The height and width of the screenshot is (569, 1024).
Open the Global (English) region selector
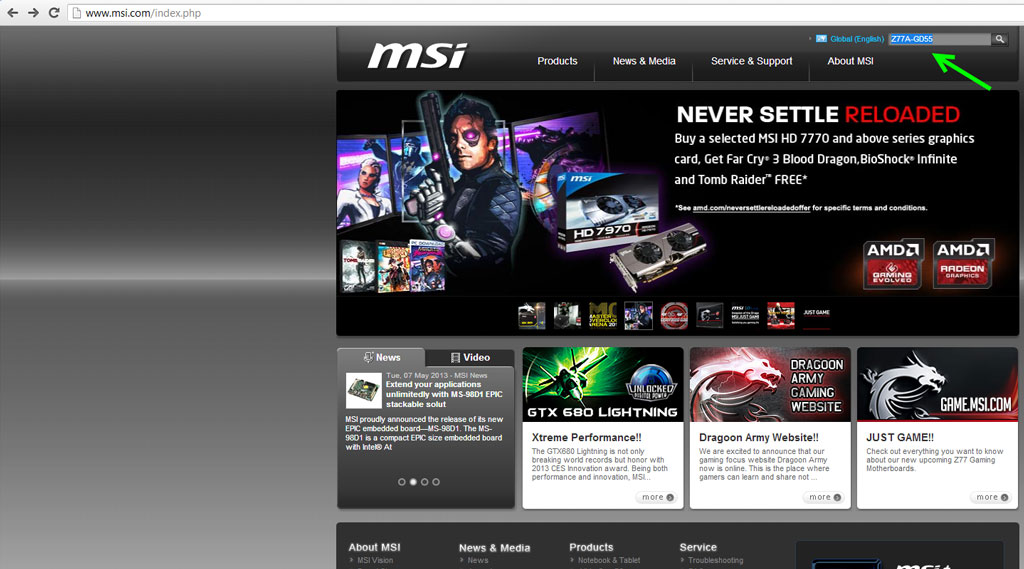tap(857, 39)
